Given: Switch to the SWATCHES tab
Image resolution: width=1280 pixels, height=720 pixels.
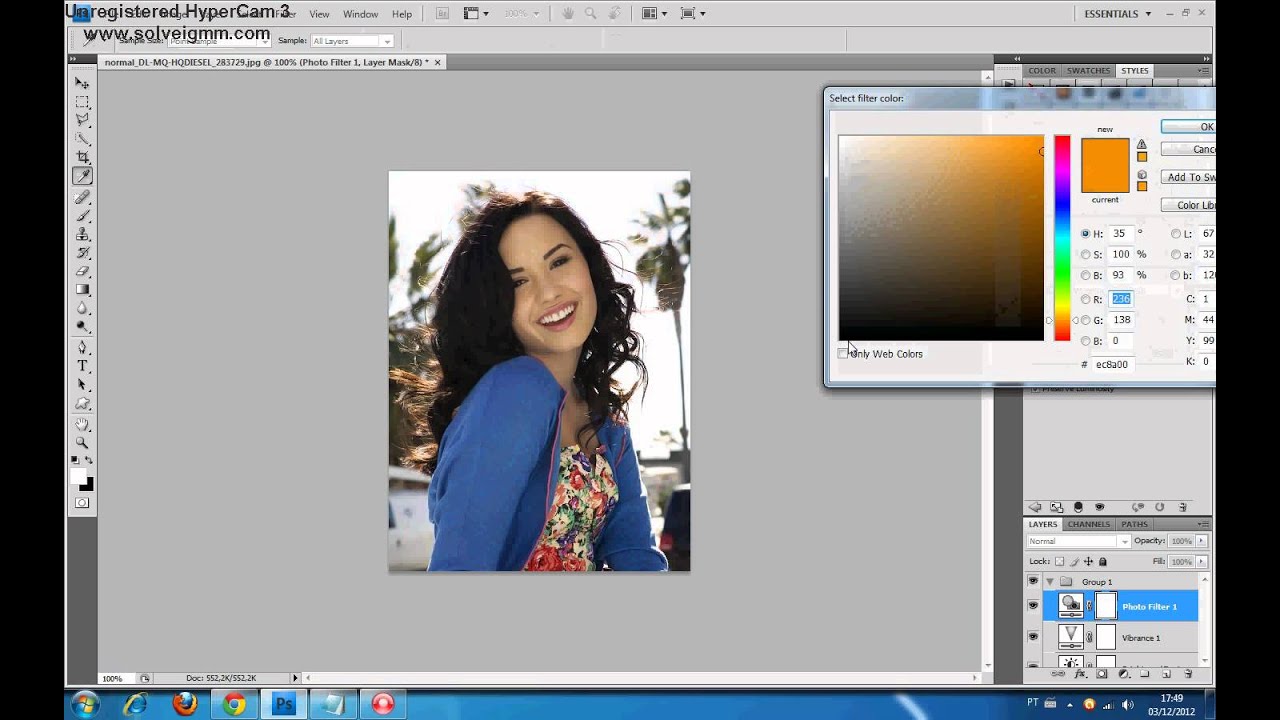Looking at the screenshot, I should [x=1088, y=71].
